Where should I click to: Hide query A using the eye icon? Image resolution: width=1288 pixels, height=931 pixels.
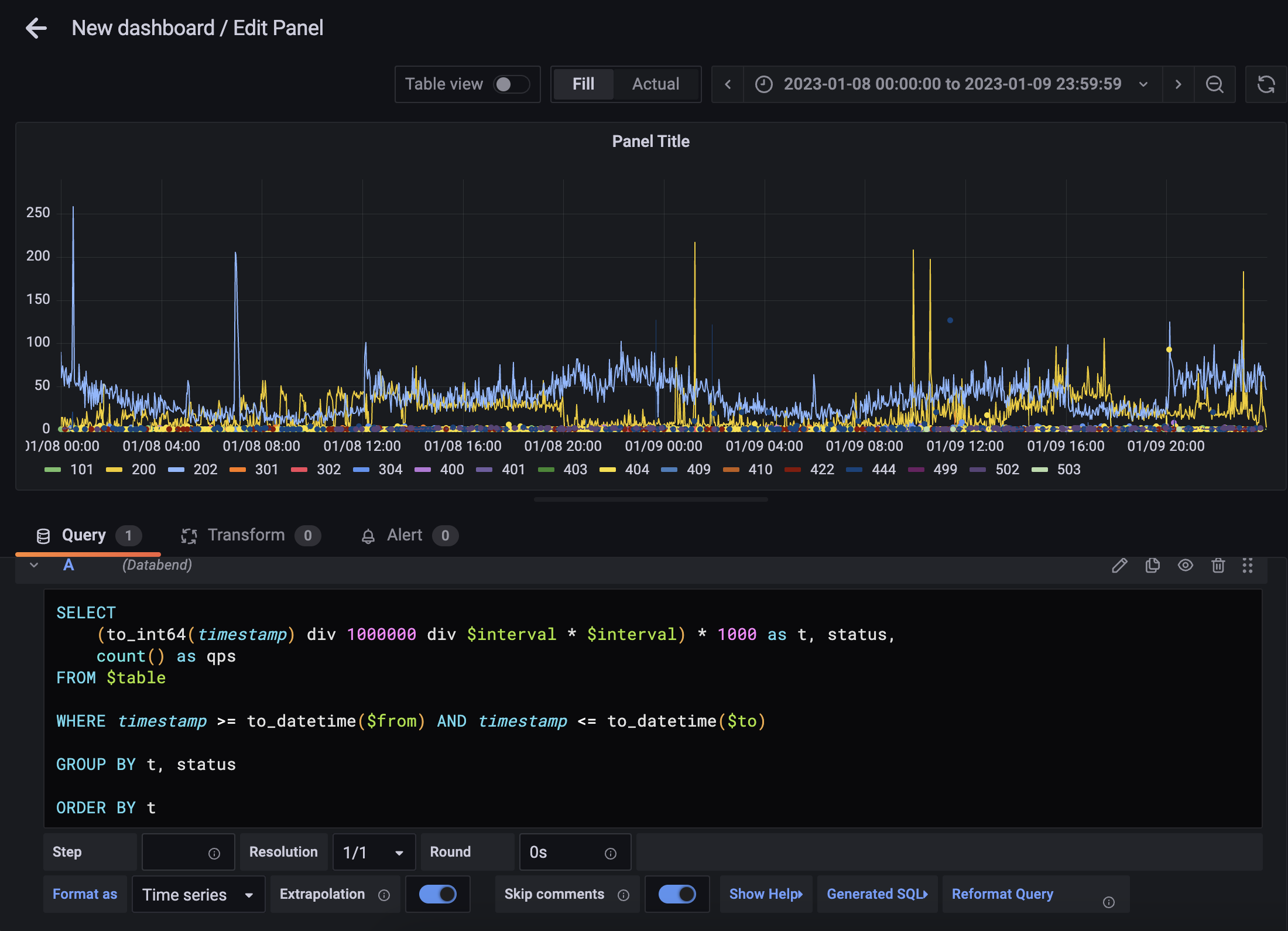(1186, 565)
